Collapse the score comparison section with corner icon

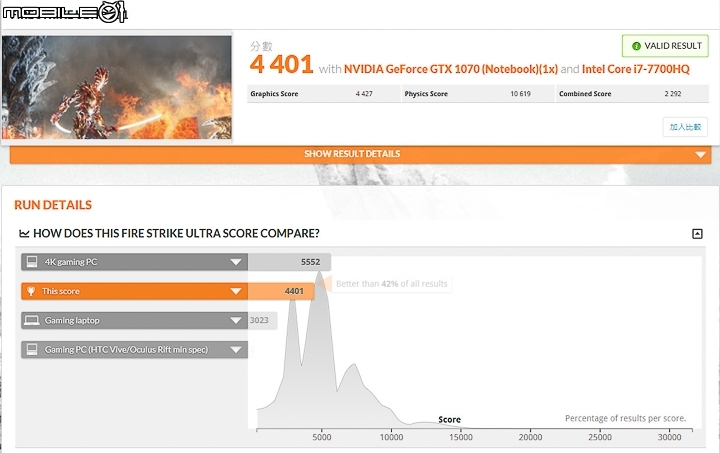[x=697, y=234]
